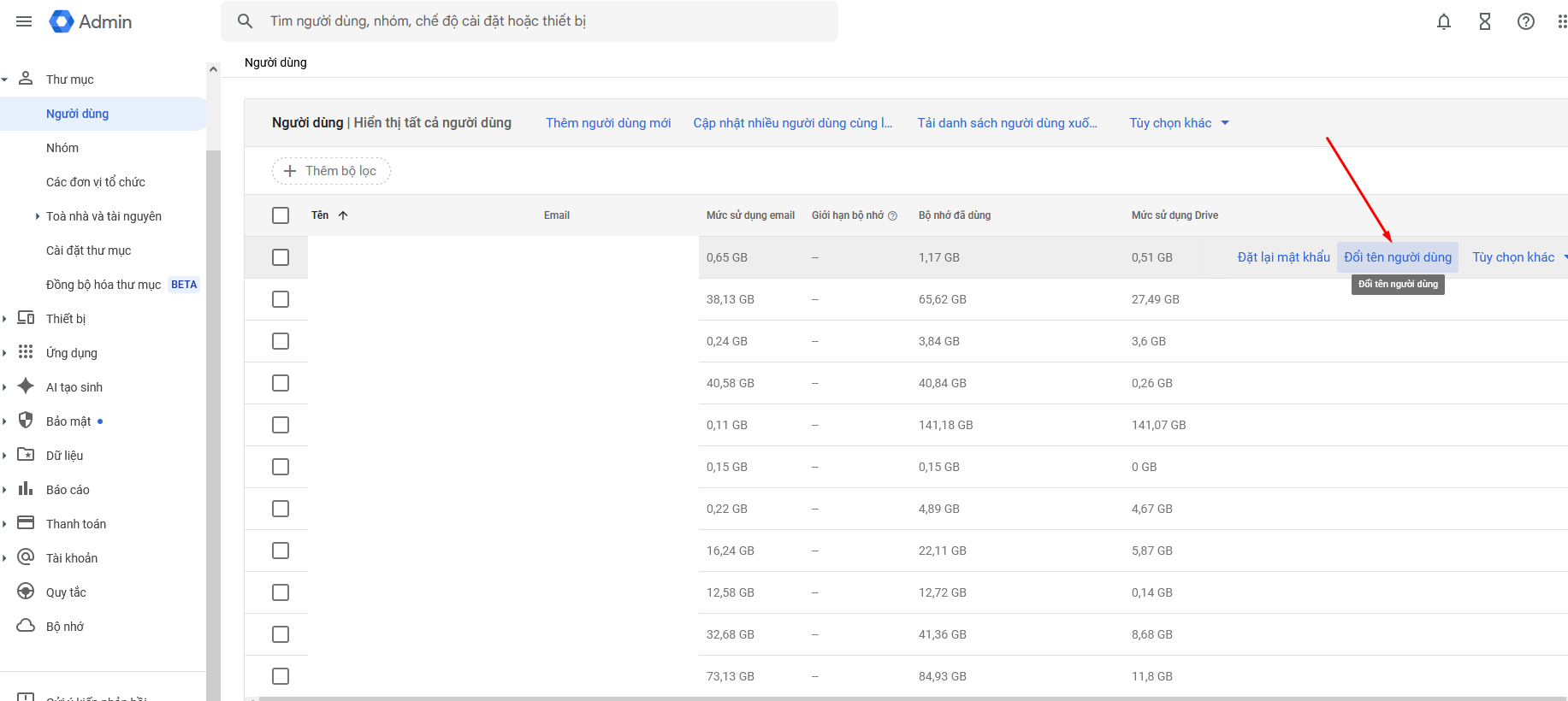Open the hourglass tasks icon
Screen dimensions: 1568x701
point(1485,21)
